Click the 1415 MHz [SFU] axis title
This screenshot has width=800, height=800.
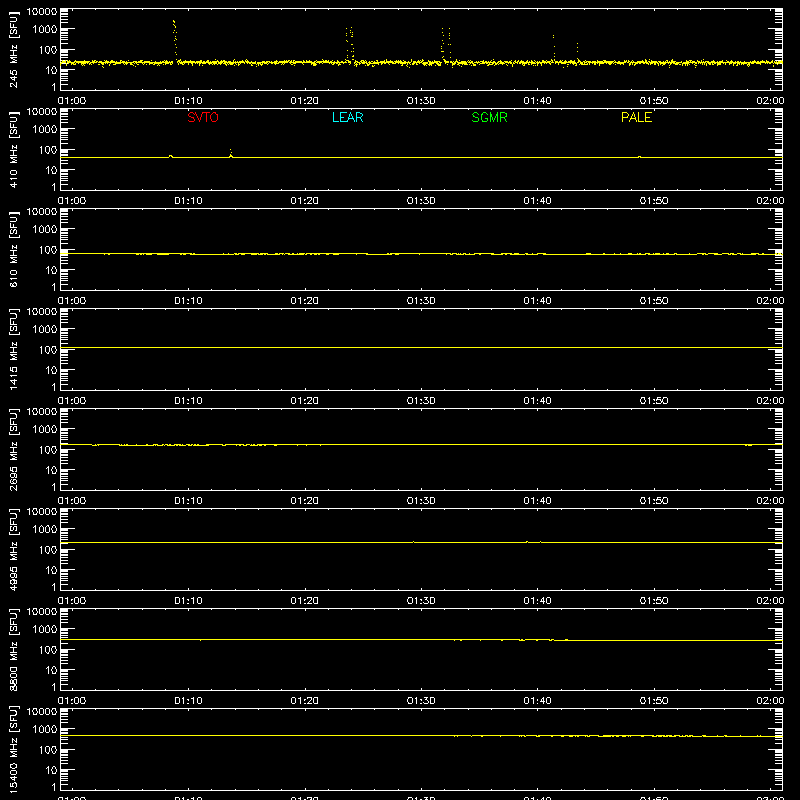coord(14,349)
